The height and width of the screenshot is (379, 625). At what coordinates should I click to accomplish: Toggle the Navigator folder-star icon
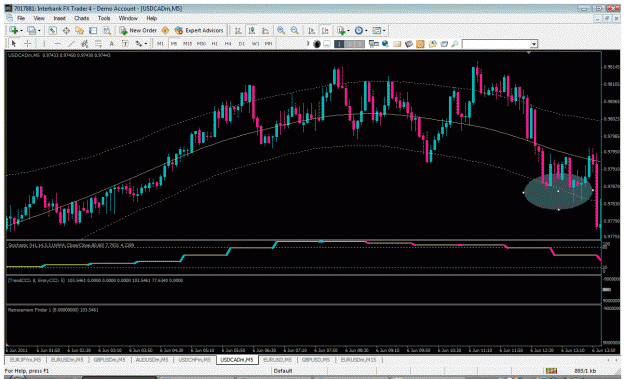pyautogui.click(x=79, y=30)
